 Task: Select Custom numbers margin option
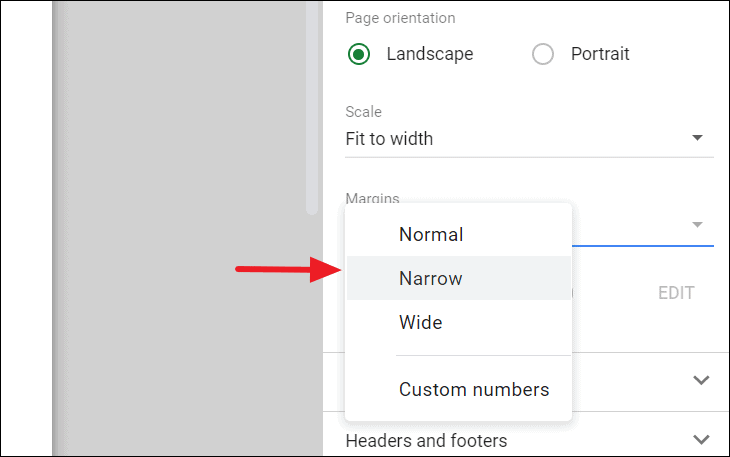(474, 389)
